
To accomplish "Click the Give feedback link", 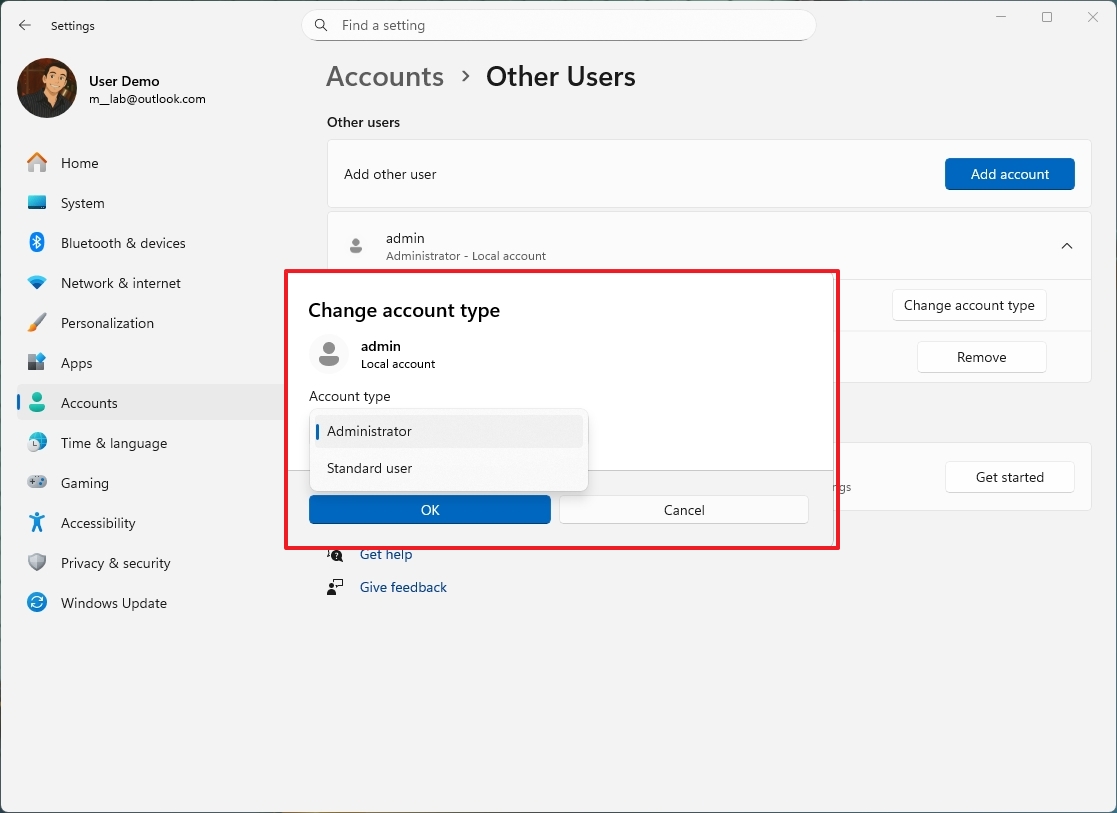I will tap(403, 587).
